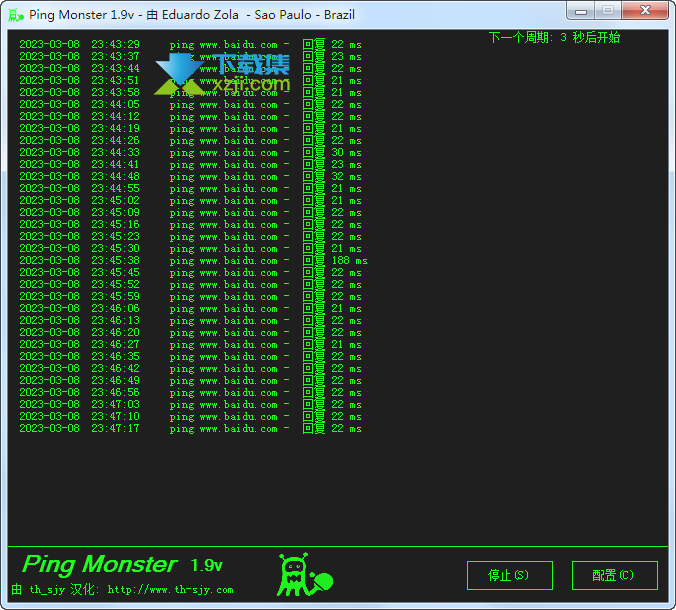Select the log row at 23:45:02
Image resolution: width=676 pixels, height=610 pixels.
coord(190,200)
